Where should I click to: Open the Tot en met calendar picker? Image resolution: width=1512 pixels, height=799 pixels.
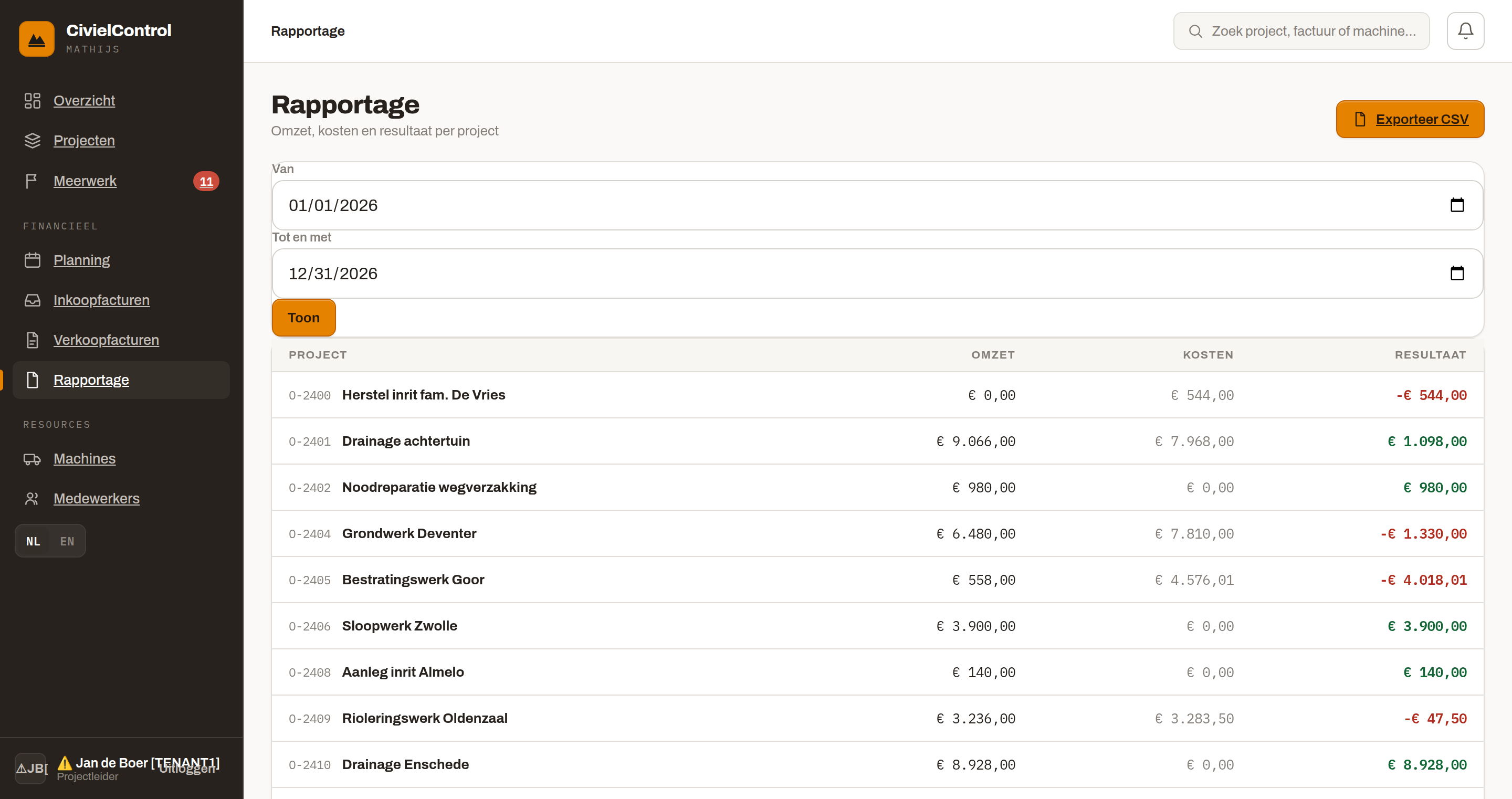tap(1457, 273)
